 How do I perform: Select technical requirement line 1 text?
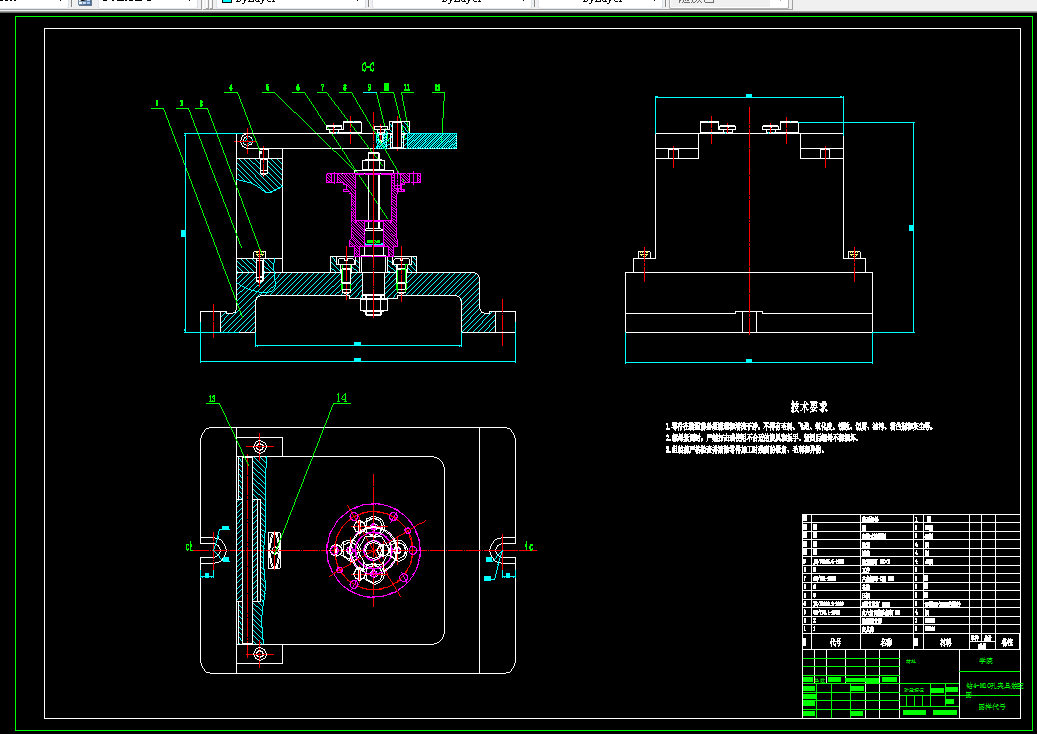pos(799,427)
